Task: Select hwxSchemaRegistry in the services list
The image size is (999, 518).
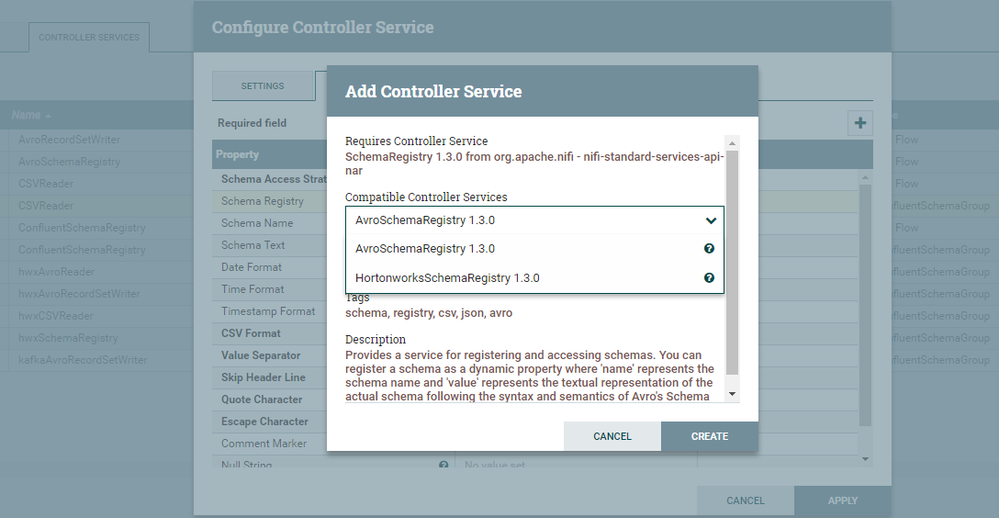Action: 68,338
